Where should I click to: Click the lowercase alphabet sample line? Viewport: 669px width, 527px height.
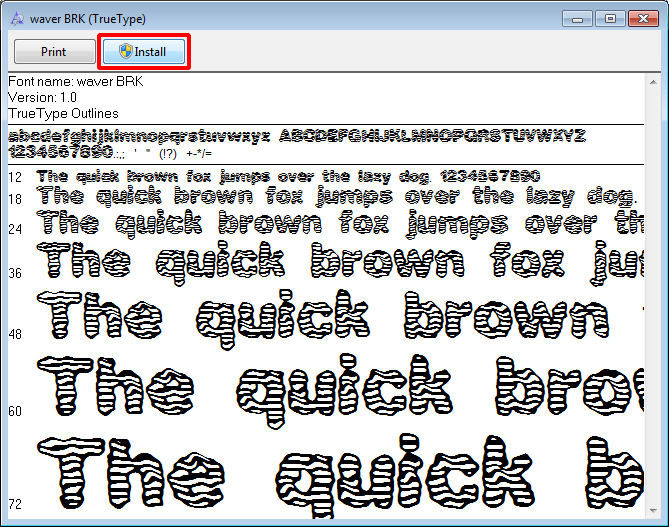point(139,137)
